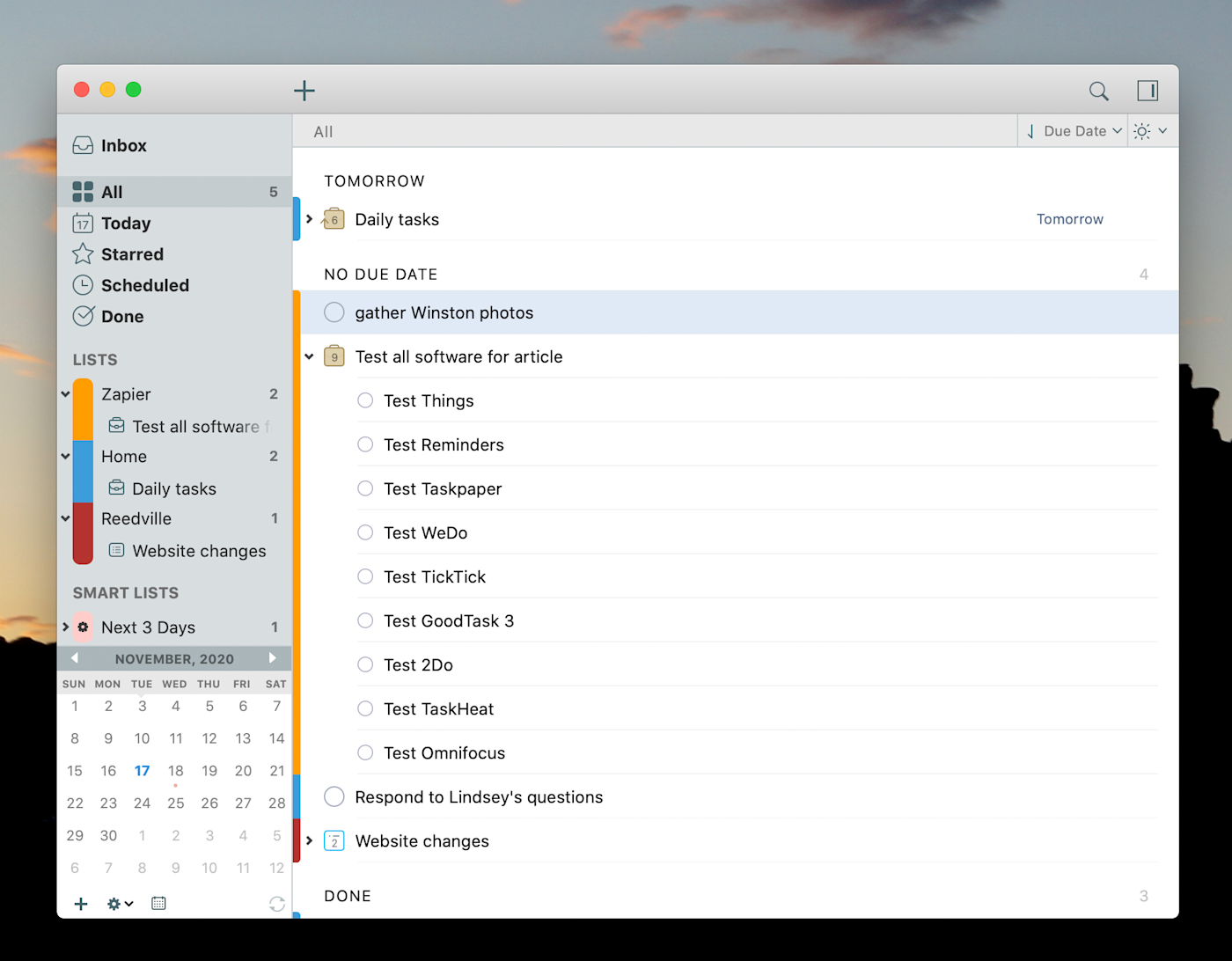Click the orange Zapier color bar in sidebar
This screenshot has height=961, width=1232.
point(83,409)
